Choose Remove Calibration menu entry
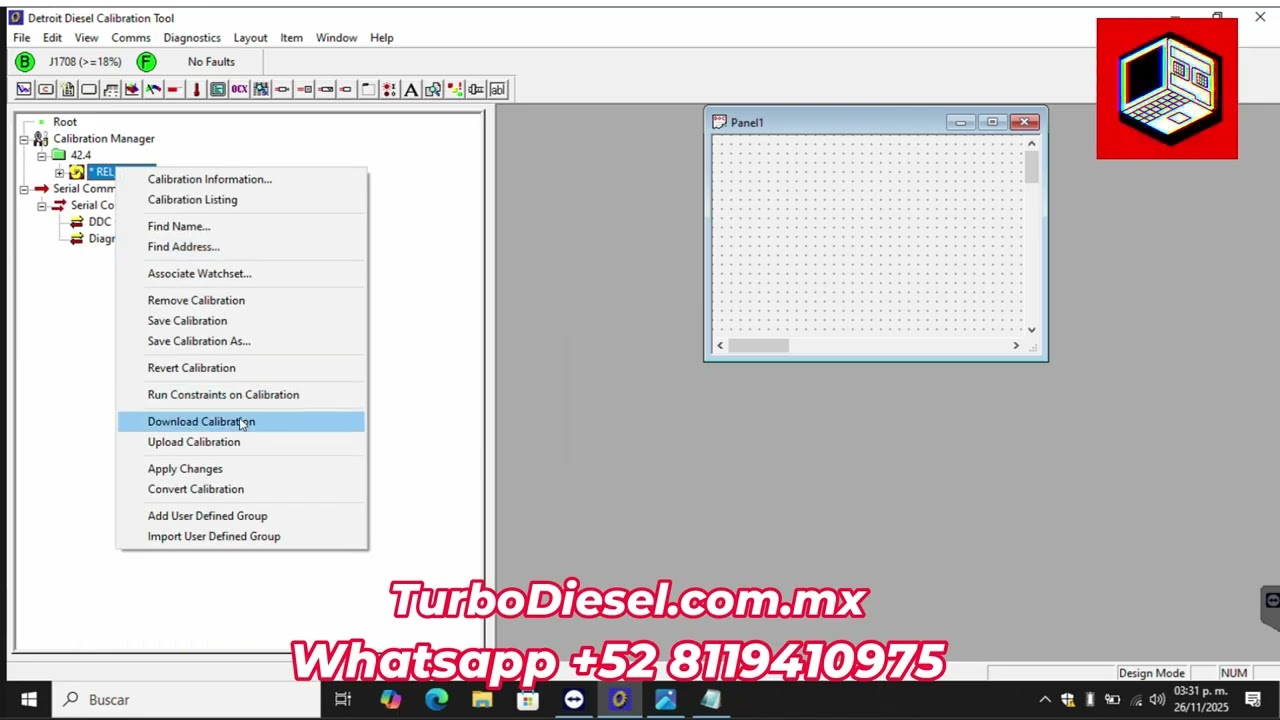Viewport: 1280px width, 720px height. (x=241, y=300)
